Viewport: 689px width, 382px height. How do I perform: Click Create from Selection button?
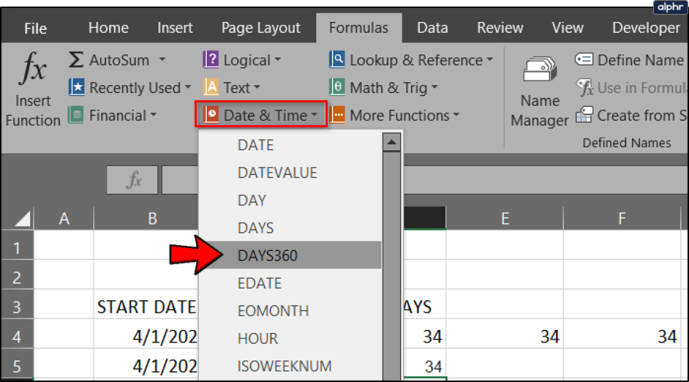(x=631, y=115)
